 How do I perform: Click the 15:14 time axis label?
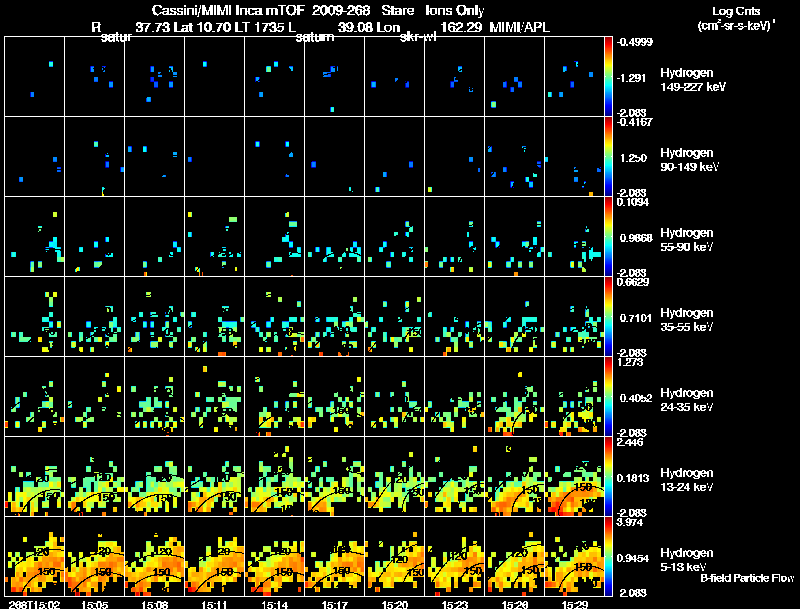tap(274, 603)
